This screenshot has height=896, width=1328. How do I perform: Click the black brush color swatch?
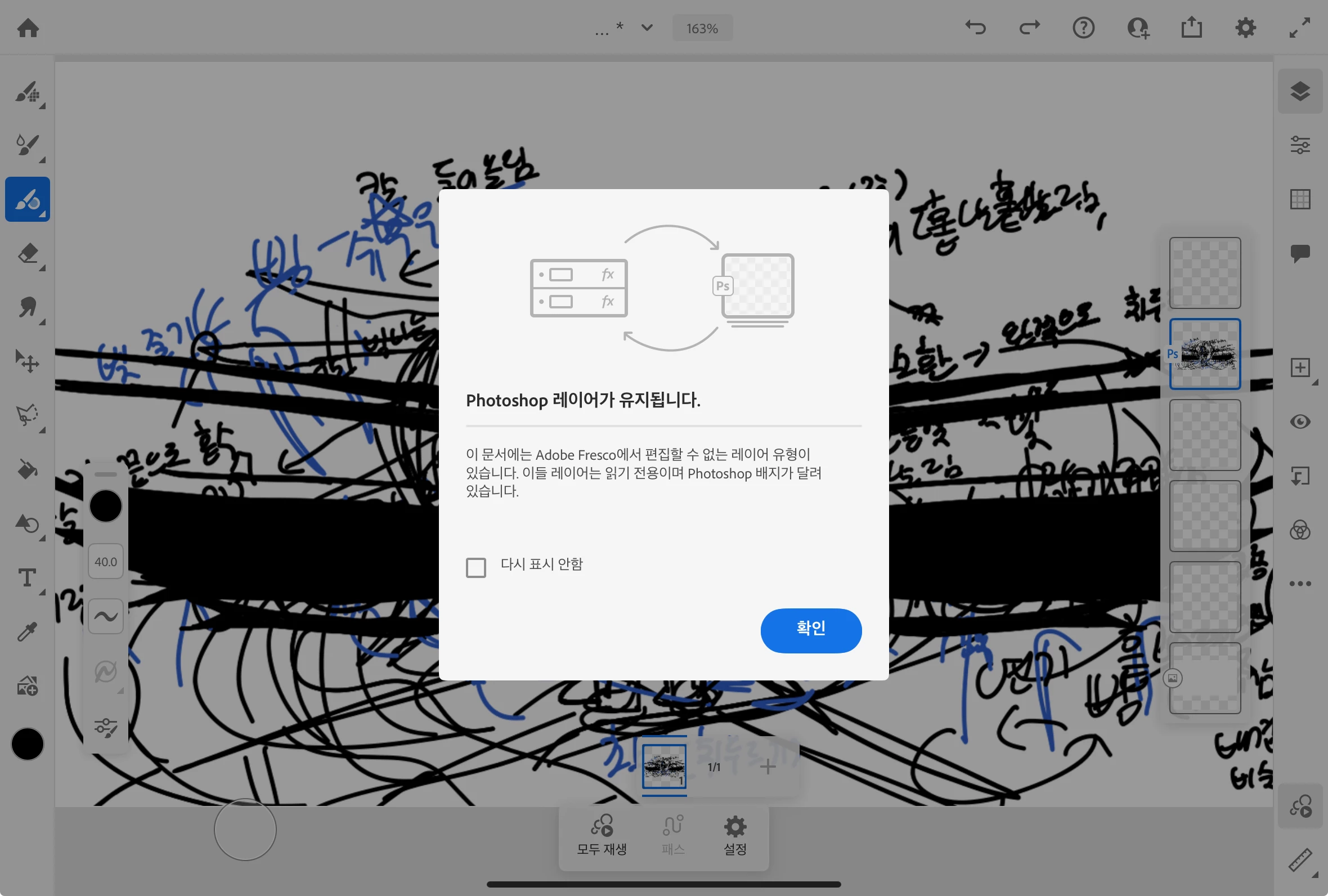click(106, 506)
